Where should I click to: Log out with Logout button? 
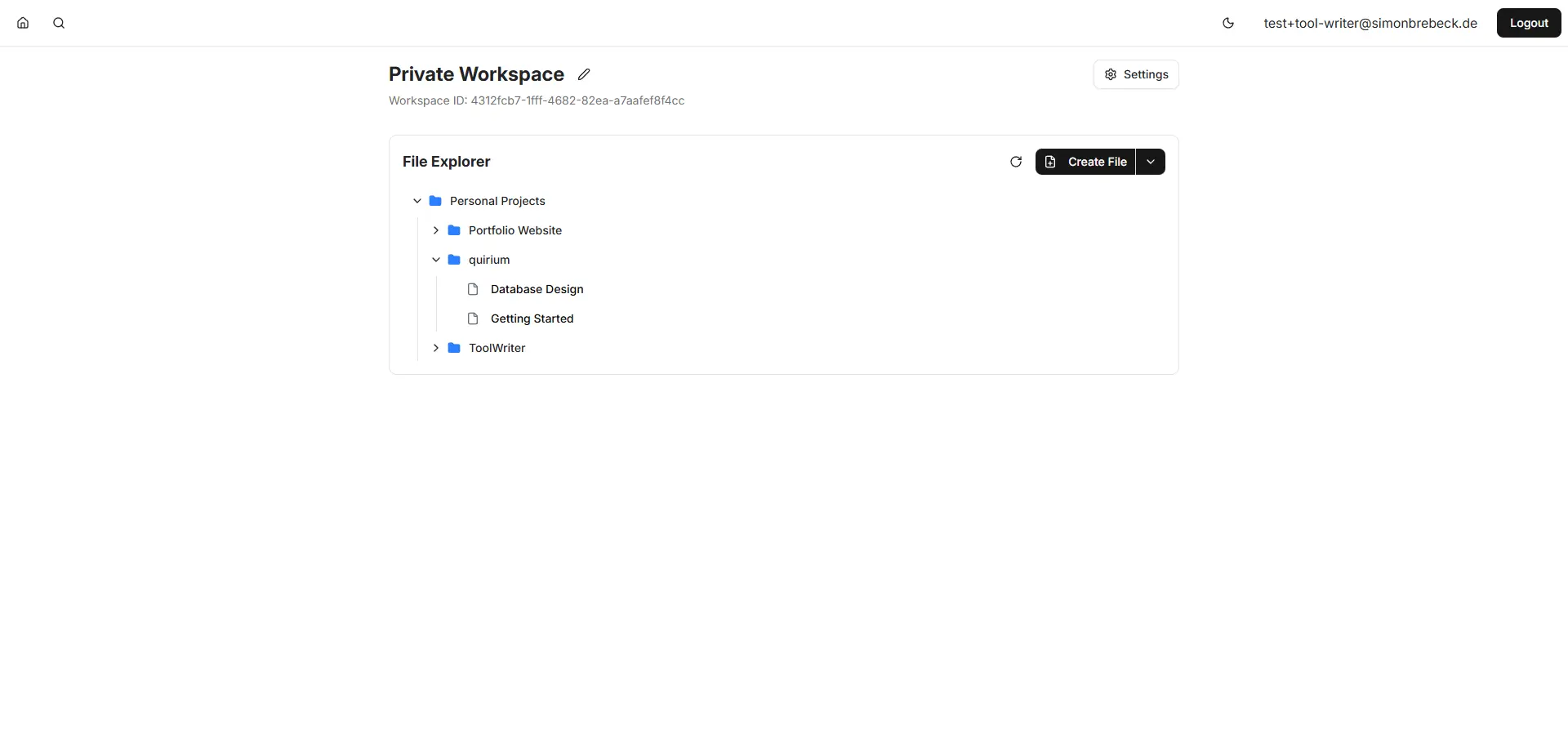(x=1528, y=23)
